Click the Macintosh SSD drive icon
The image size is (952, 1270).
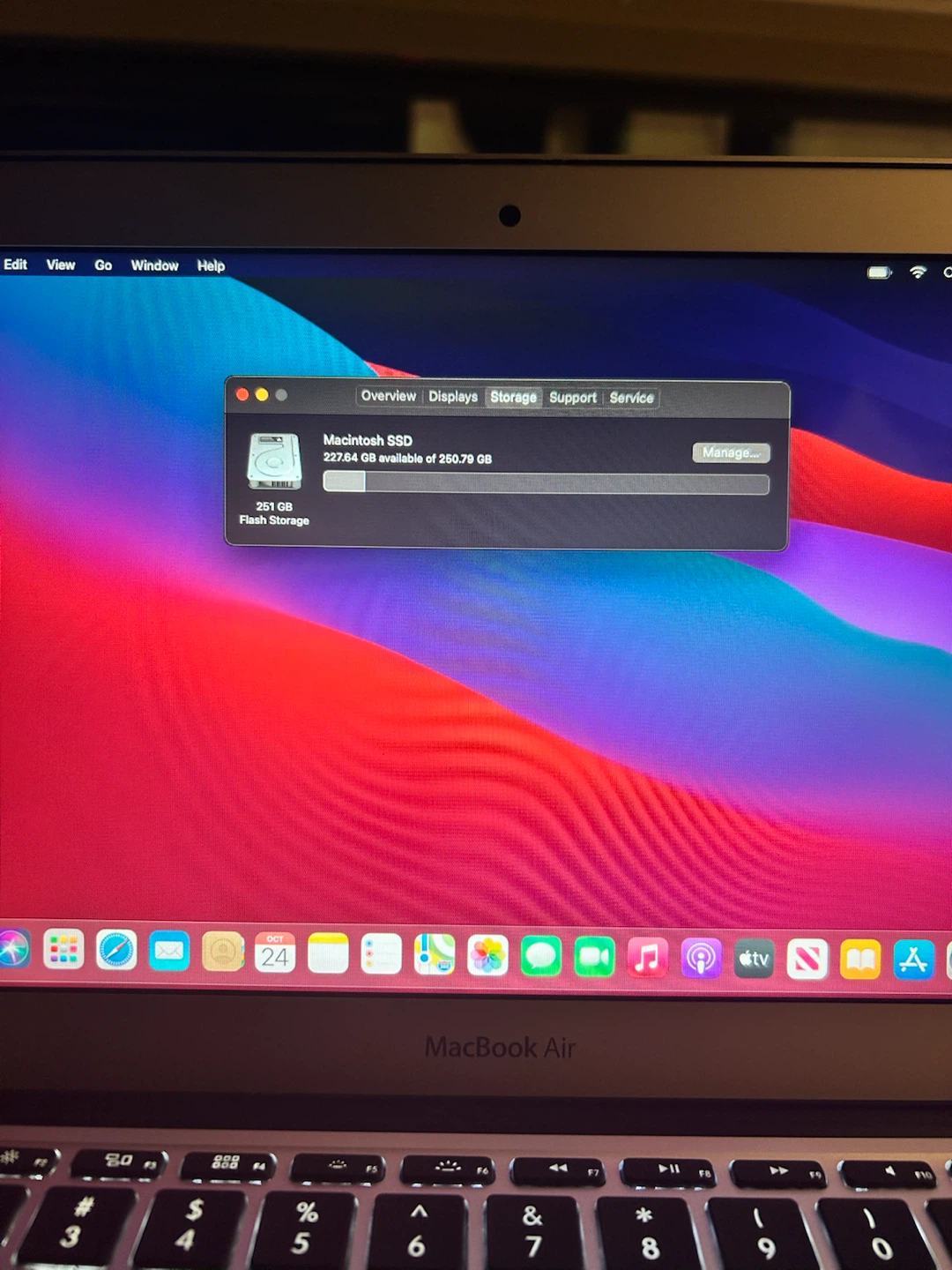coord(274,461)
